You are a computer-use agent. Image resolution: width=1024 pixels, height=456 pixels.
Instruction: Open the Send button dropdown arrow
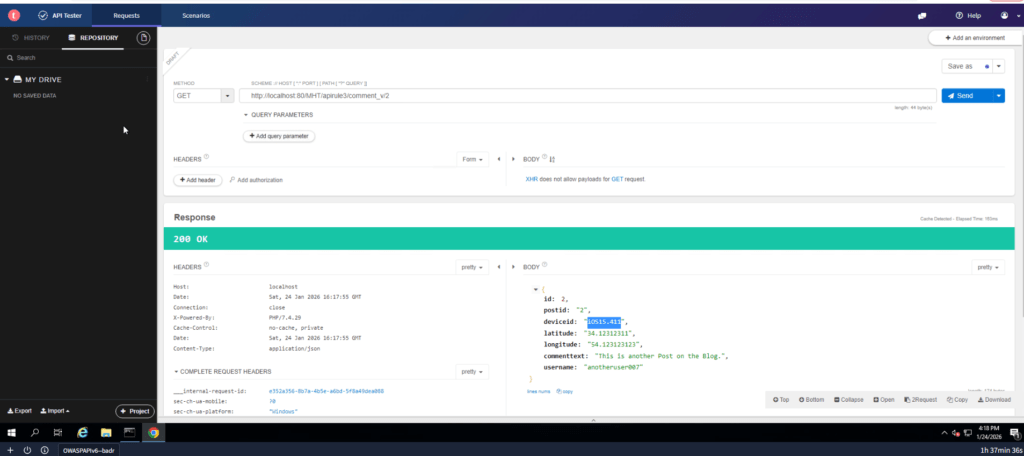(999, 95)
